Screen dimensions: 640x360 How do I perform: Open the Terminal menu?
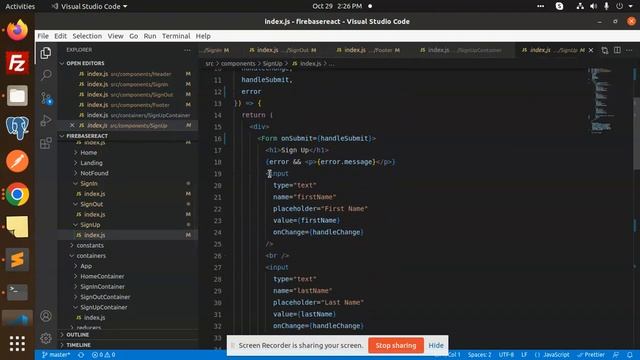click(176, 36)
